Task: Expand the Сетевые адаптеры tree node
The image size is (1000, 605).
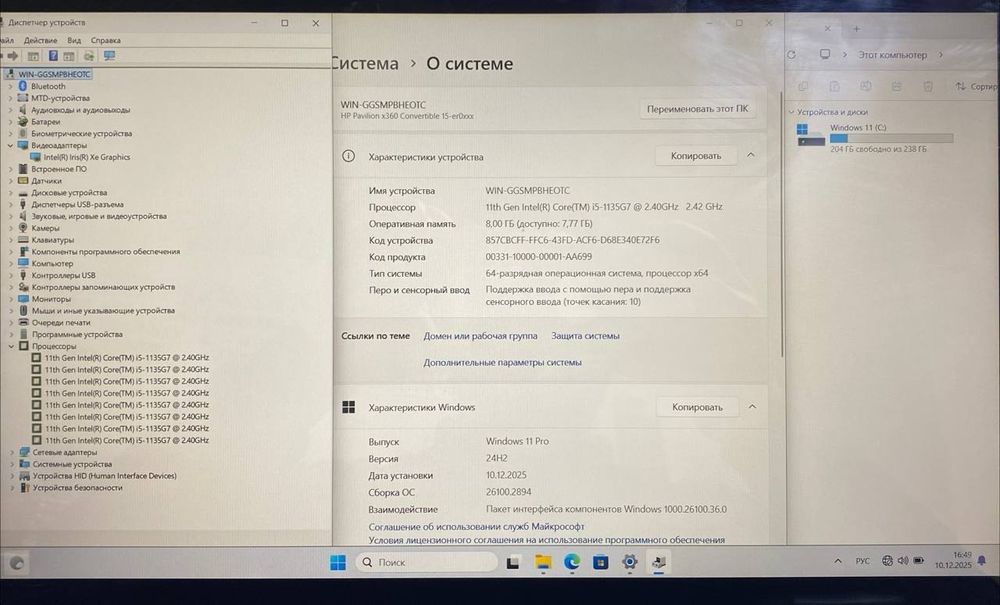Action: pyautogui.click(x=11, y=452)
